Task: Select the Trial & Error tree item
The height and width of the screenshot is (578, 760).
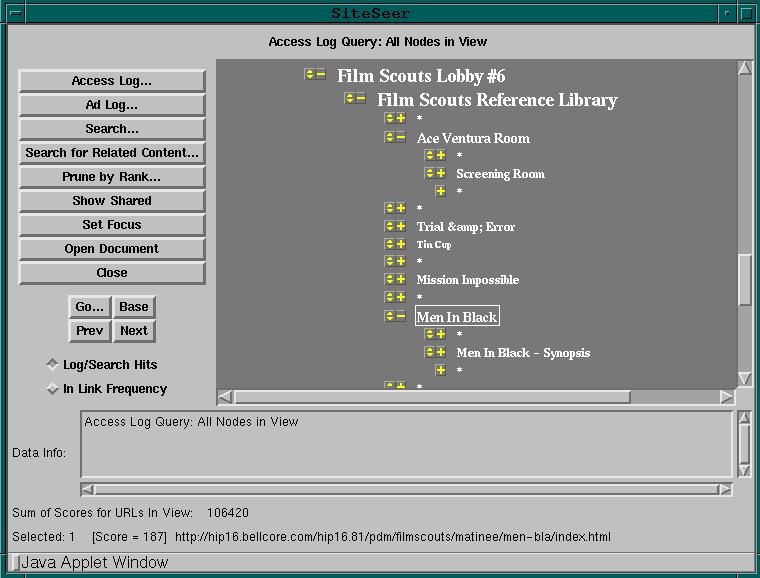Action: 466,226
